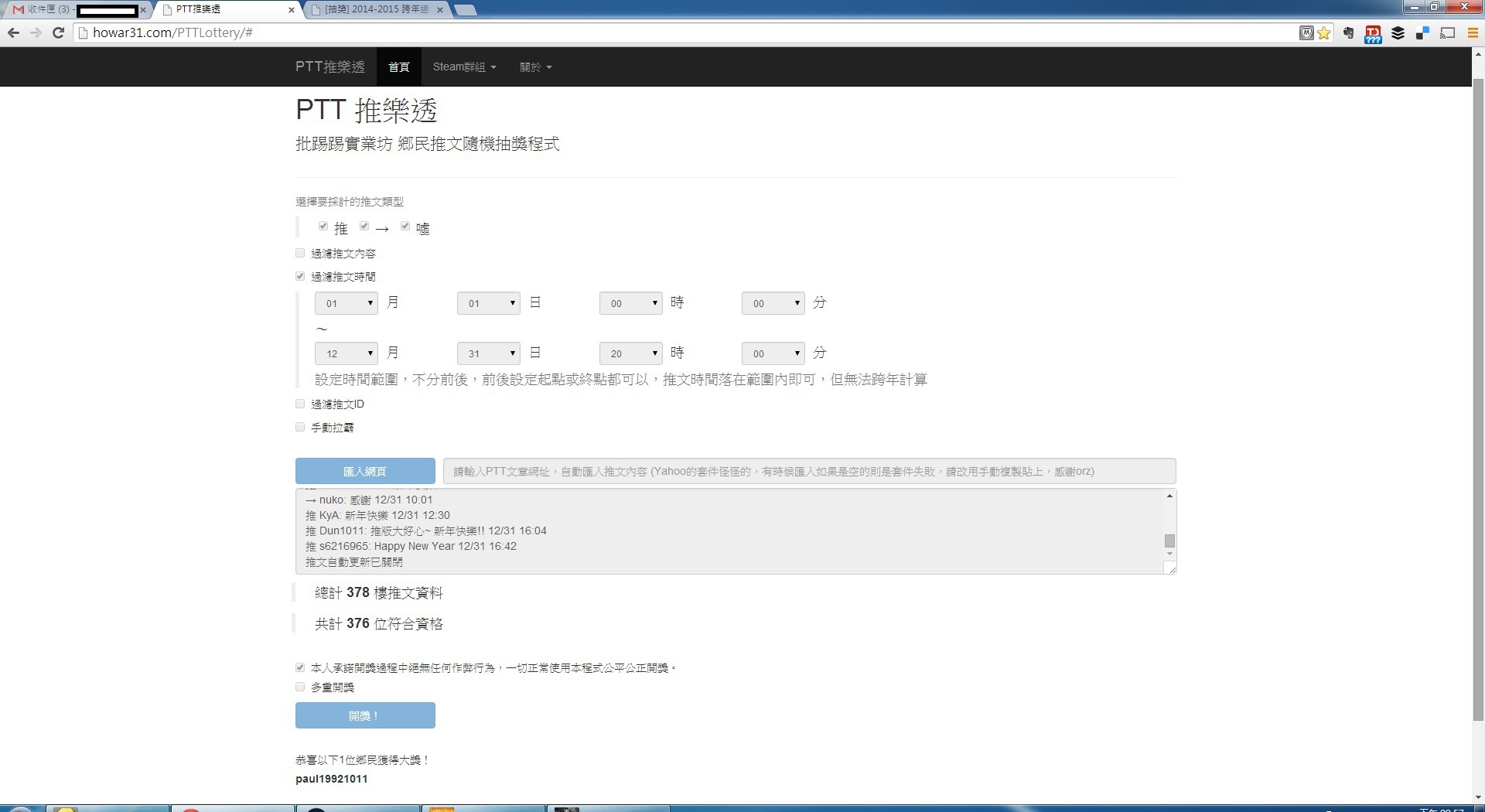Viewport: 1485px width, 812px height.
Task: Toggle the → arrow-type checkbox
Action: click(x=364, y=227)
